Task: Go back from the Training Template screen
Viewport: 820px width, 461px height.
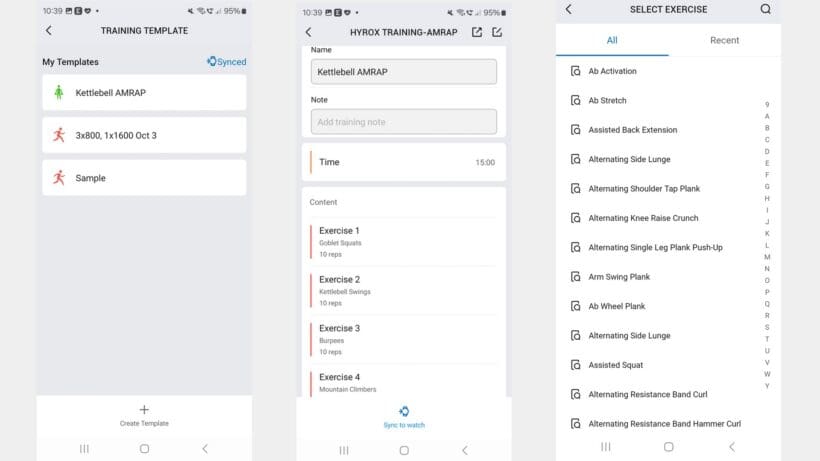Action: click(x=49, y=31)
